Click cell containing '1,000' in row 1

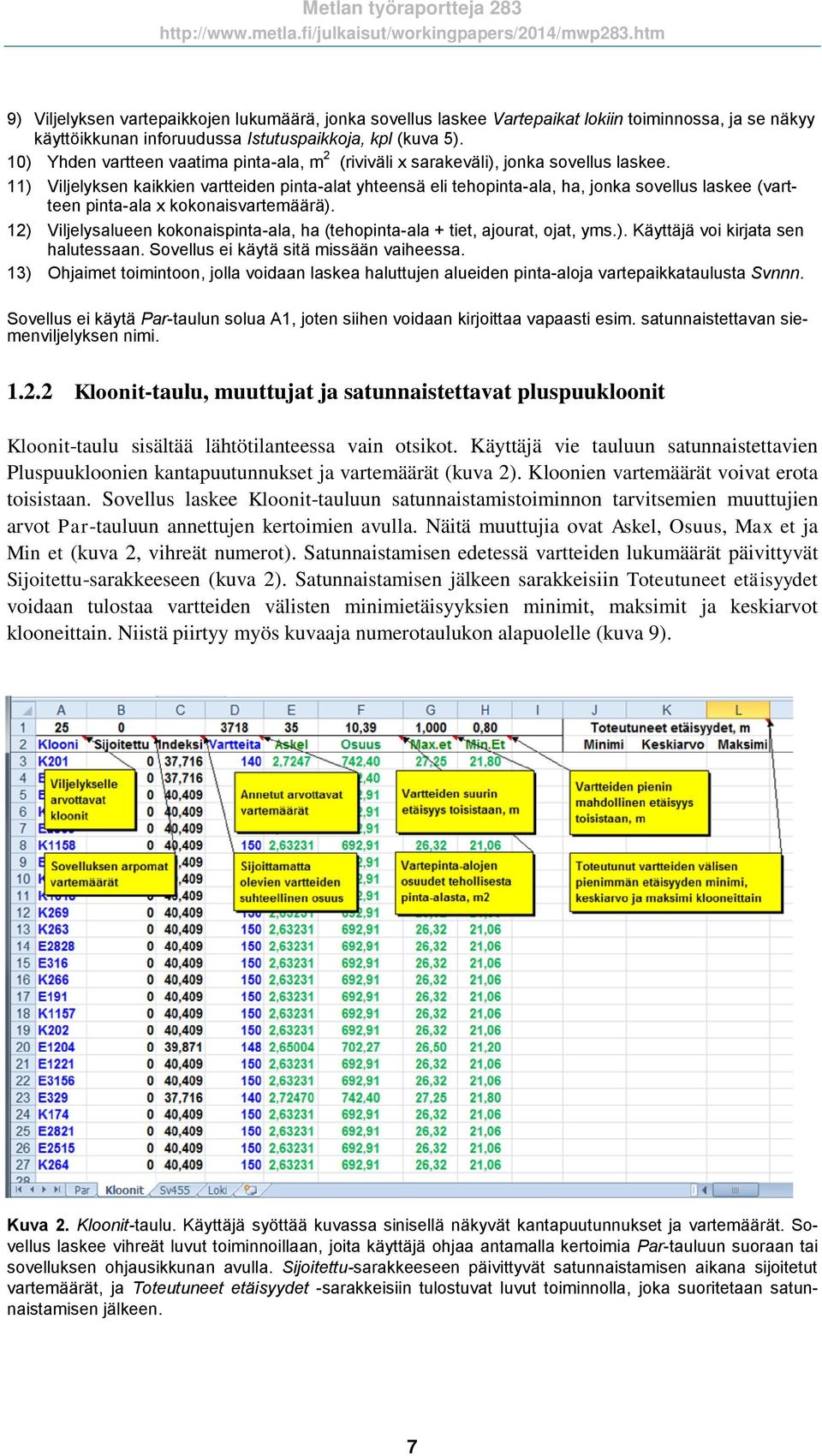tap(431, 727)
